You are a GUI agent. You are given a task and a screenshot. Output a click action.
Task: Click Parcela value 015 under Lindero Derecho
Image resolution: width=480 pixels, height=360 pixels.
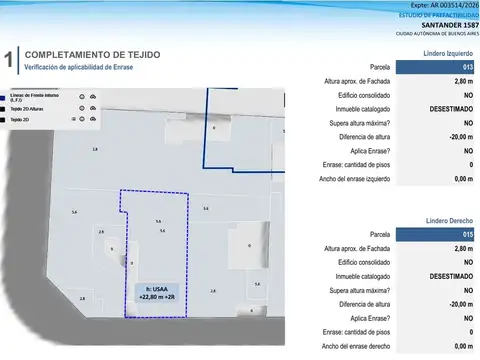pos(435,234)
